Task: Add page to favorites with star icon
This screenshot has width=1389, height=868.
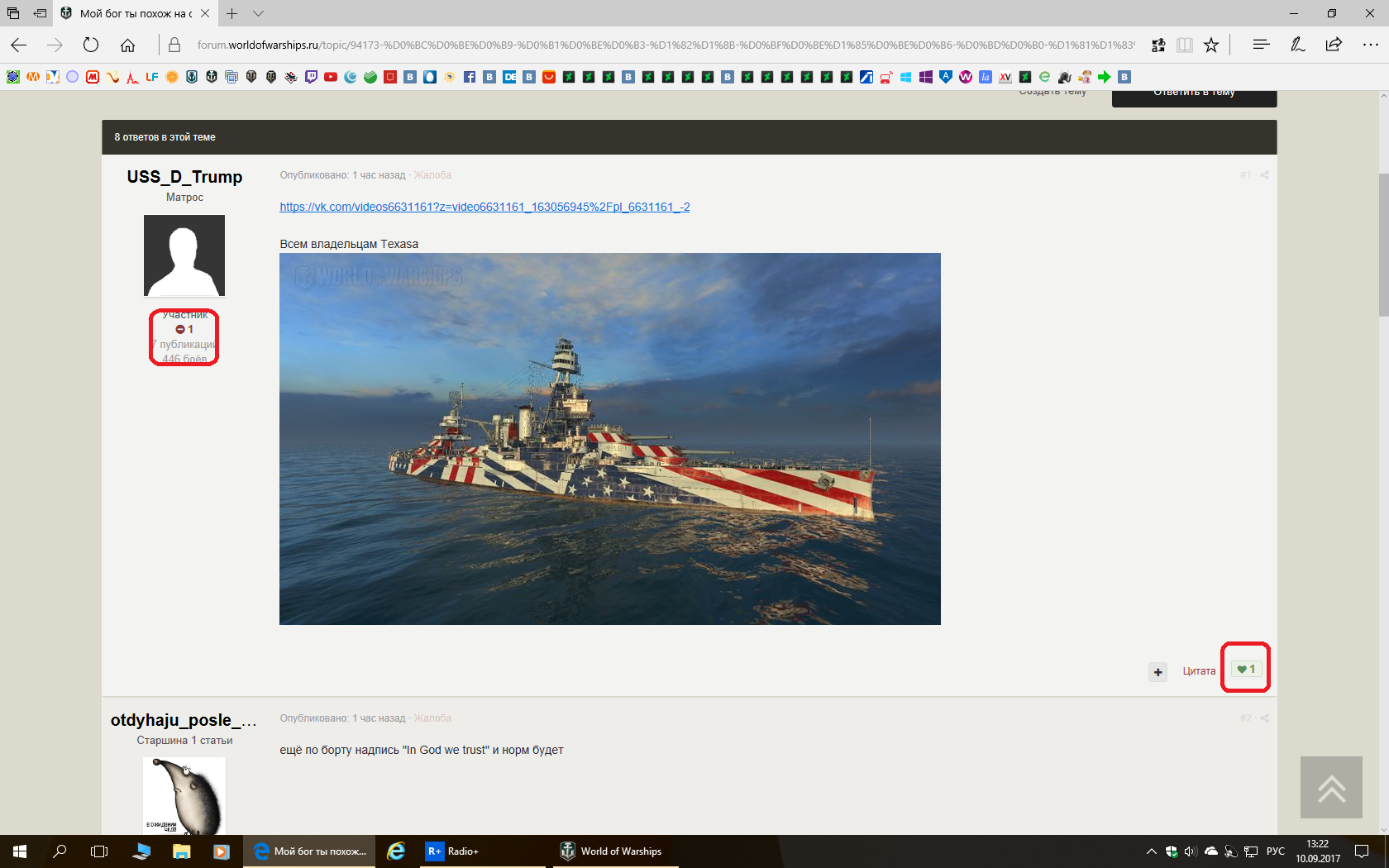Action: [x=1211, y=45]
